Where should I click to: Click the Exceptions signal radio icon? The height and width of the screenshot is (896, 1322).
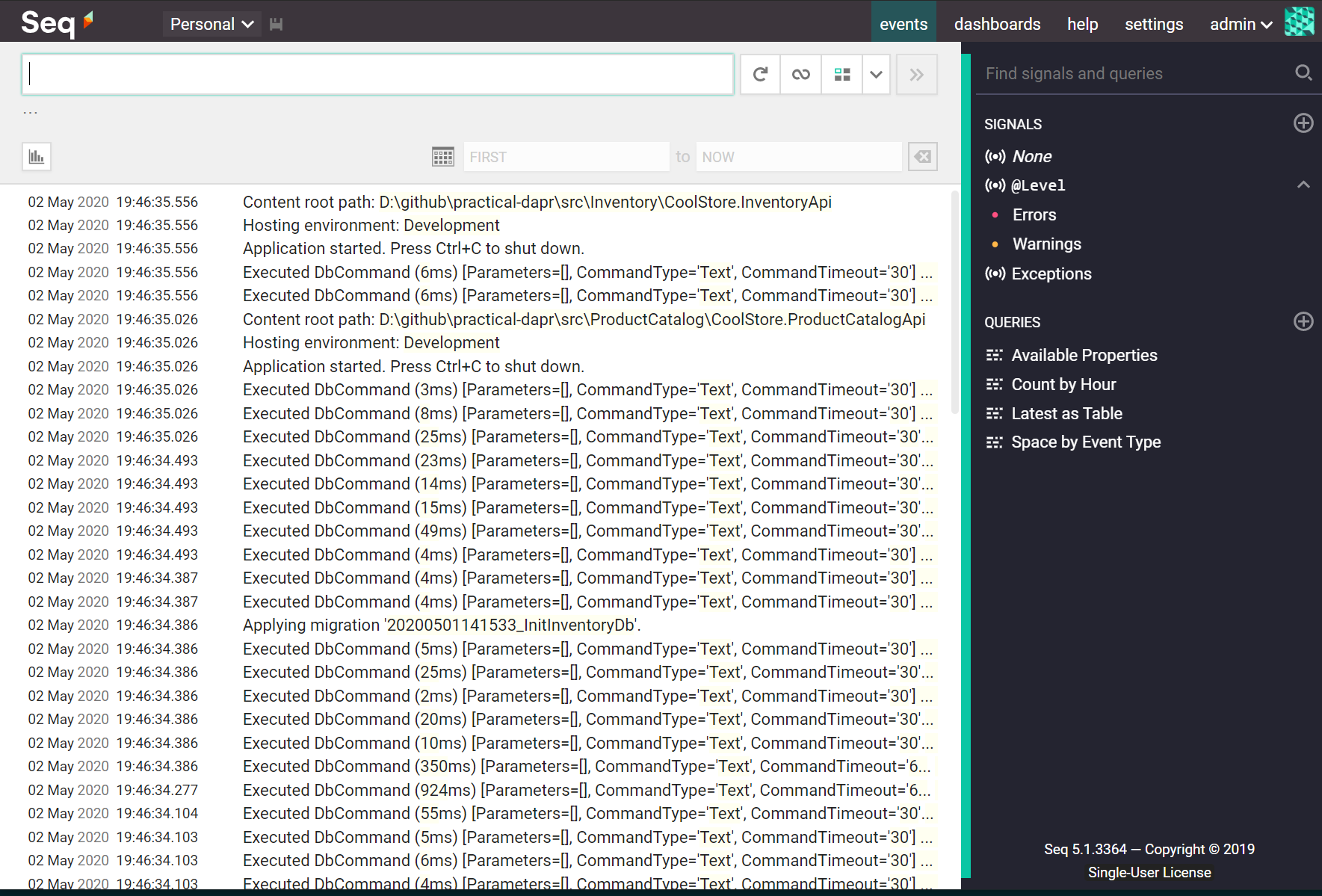point(995,274)
